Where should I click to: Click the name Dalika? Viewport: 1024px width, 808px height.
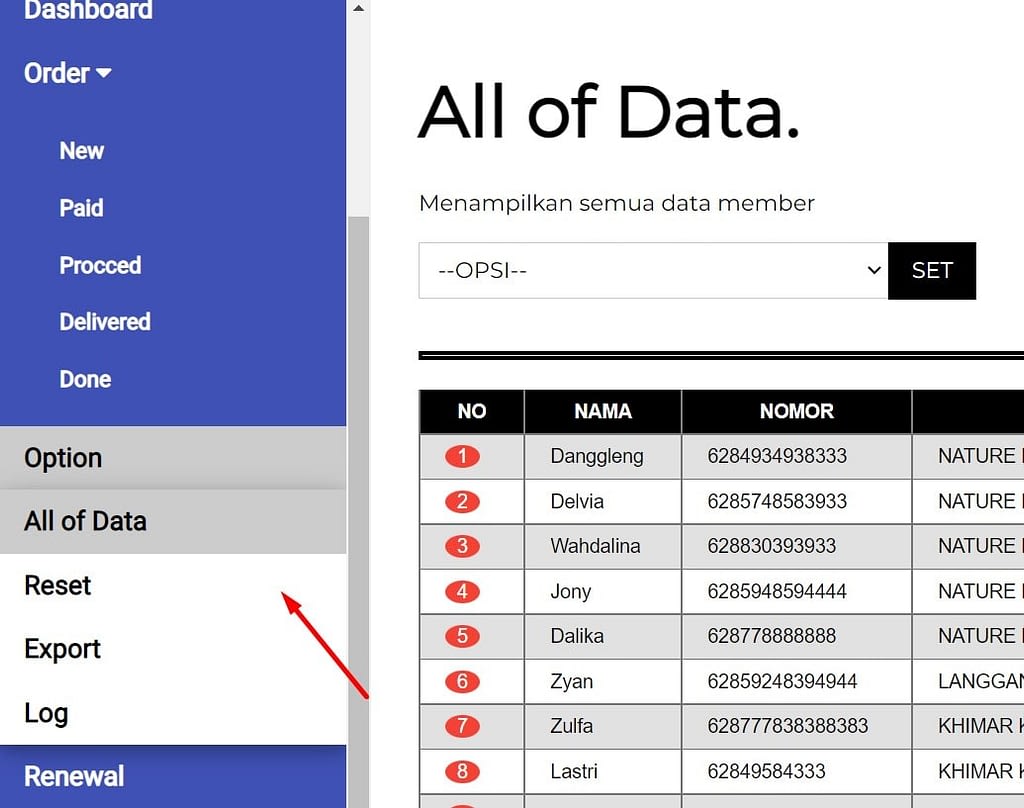(x=577, y=636)
